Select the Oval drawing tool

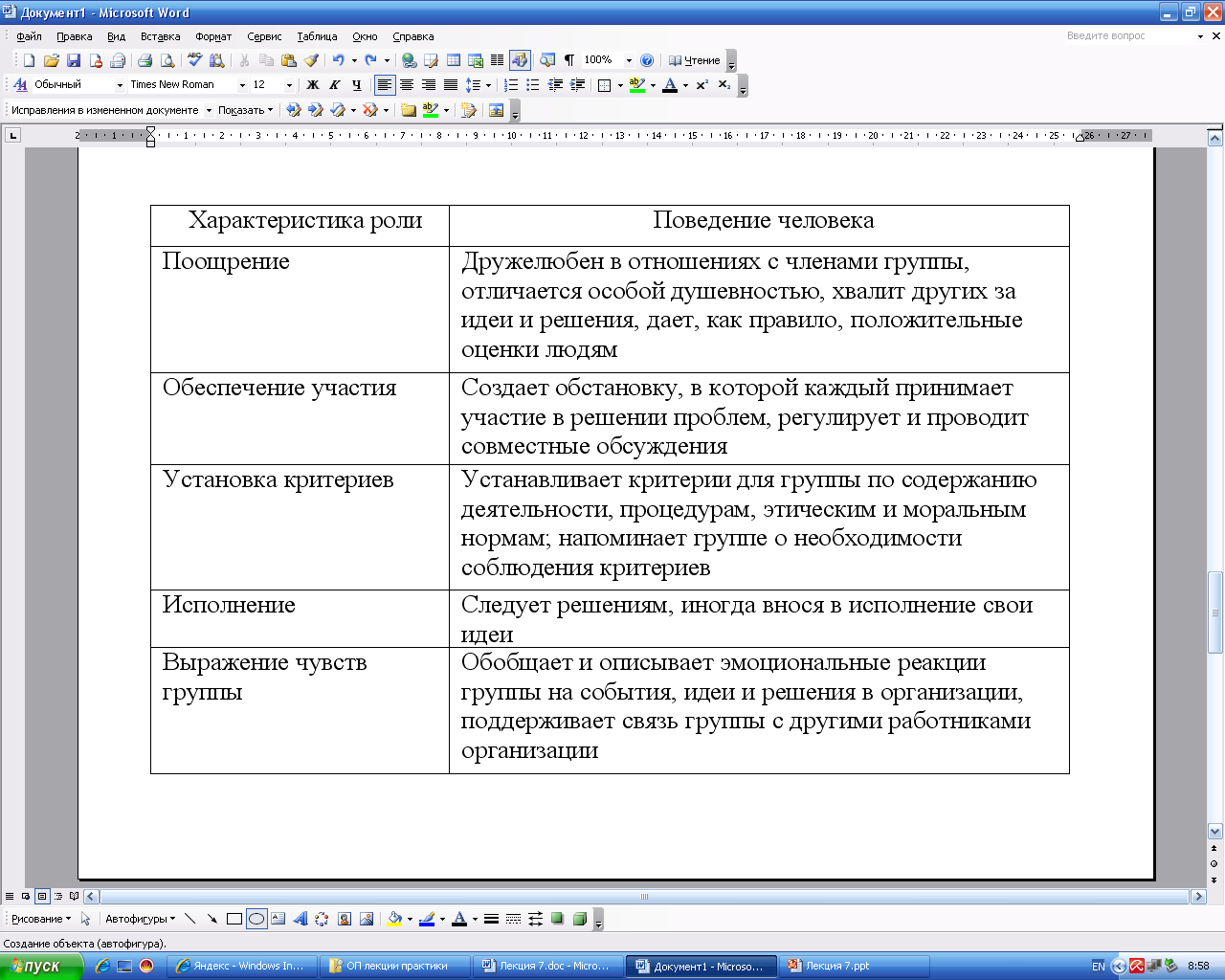(256, 919)
